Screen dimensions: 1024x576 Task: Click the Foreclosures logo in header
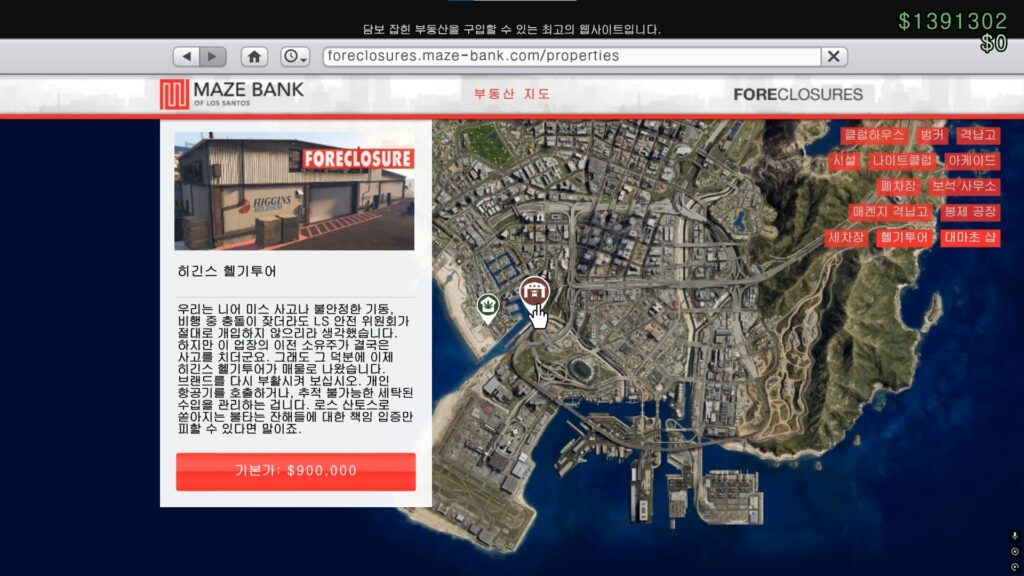pyautogui.click(x=797, y=95)
